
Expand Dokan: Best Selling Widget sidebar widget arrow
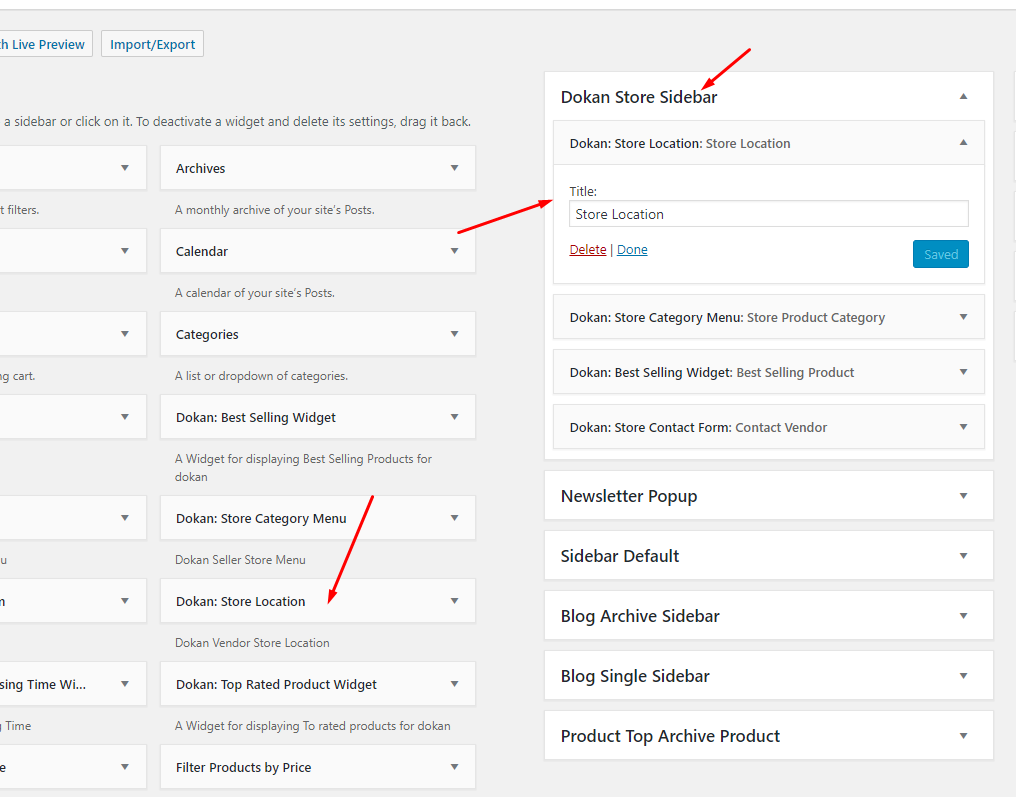pyautogui.click(x=964, y=372)
